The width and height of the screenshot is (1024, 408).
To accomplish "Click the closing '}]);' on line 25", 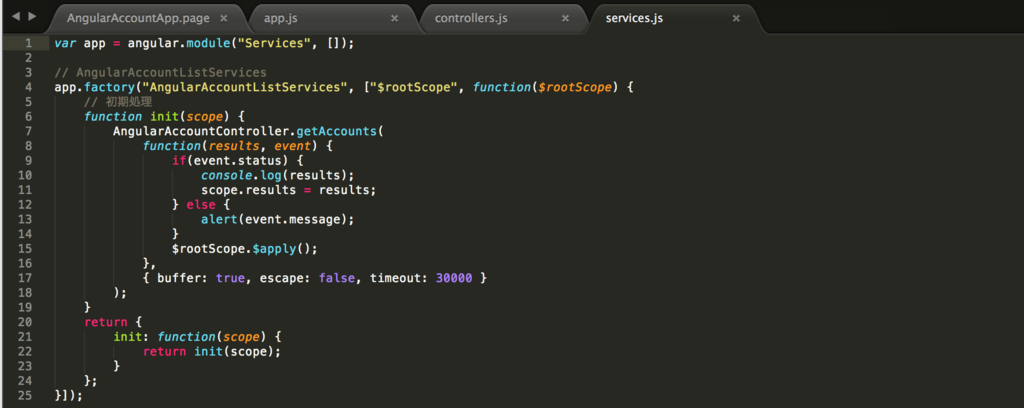I will (69, 395).
